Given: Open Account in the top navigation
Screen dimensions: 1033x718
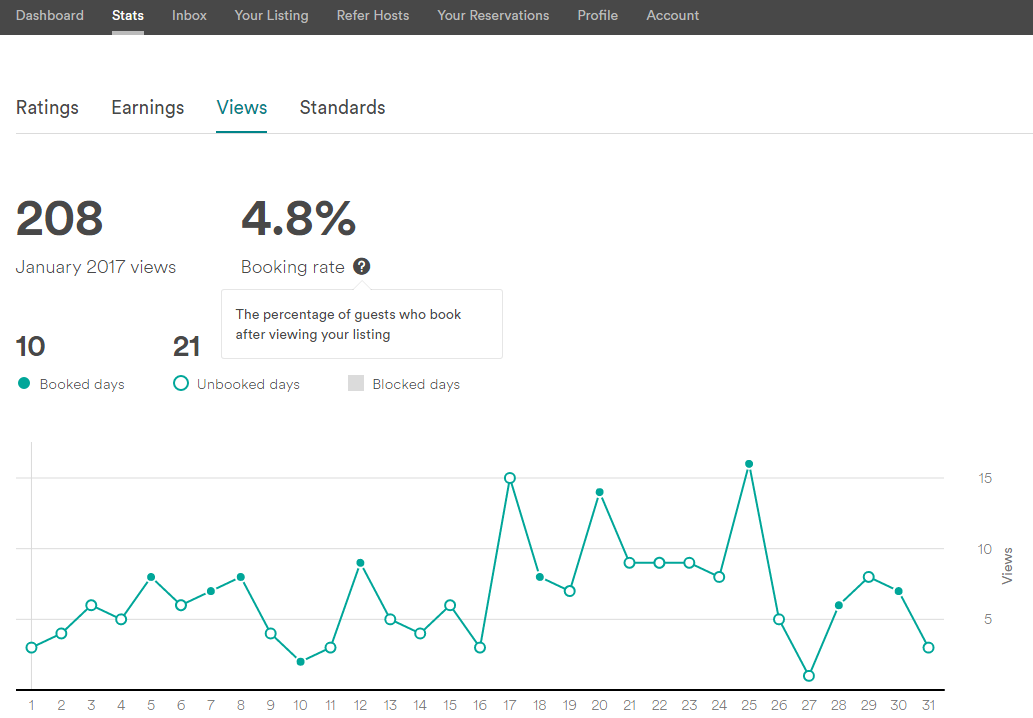Looking at the screenshot, I should coord(673,16).
